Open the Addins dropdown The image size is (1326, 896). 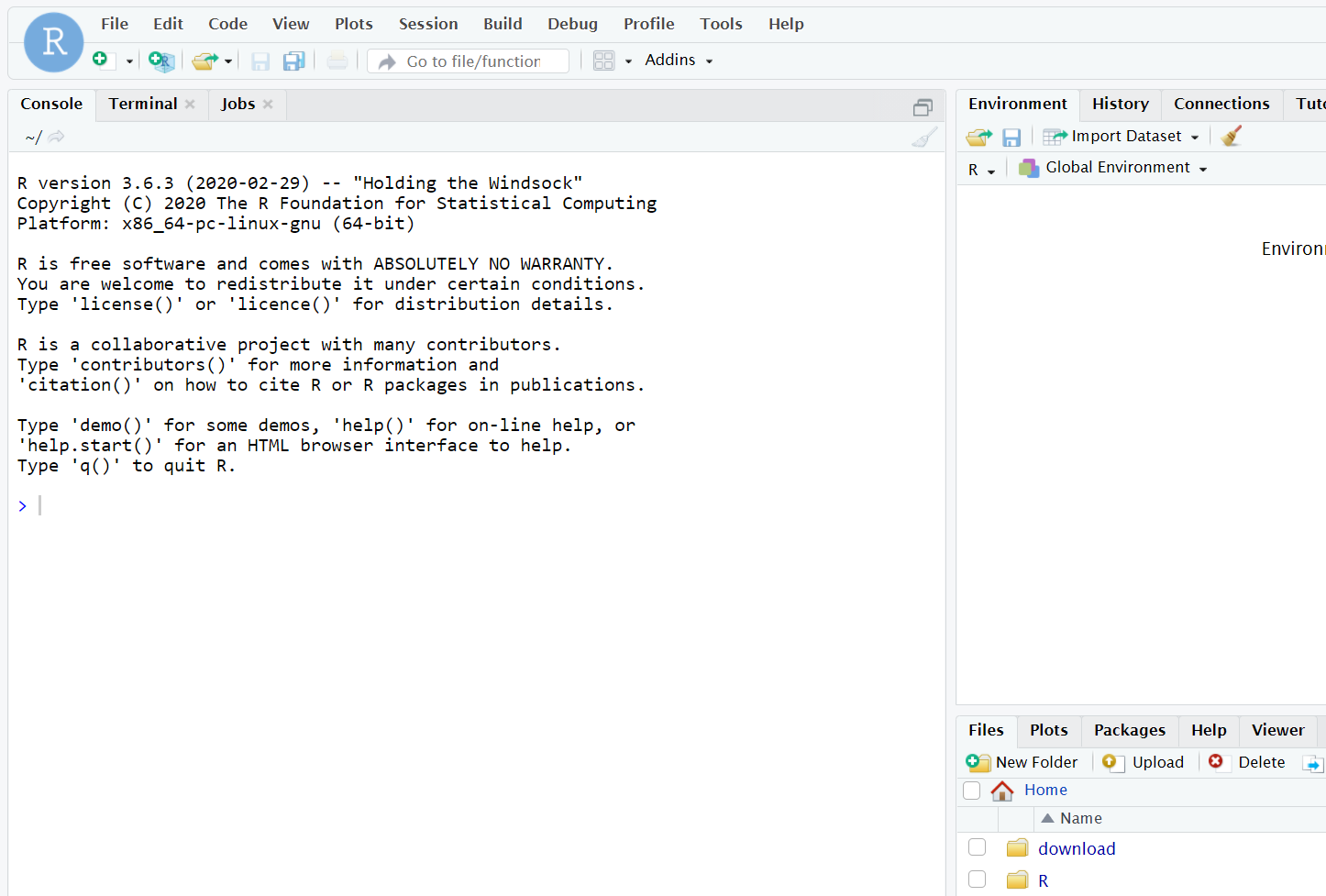click(x=679, y=60)
